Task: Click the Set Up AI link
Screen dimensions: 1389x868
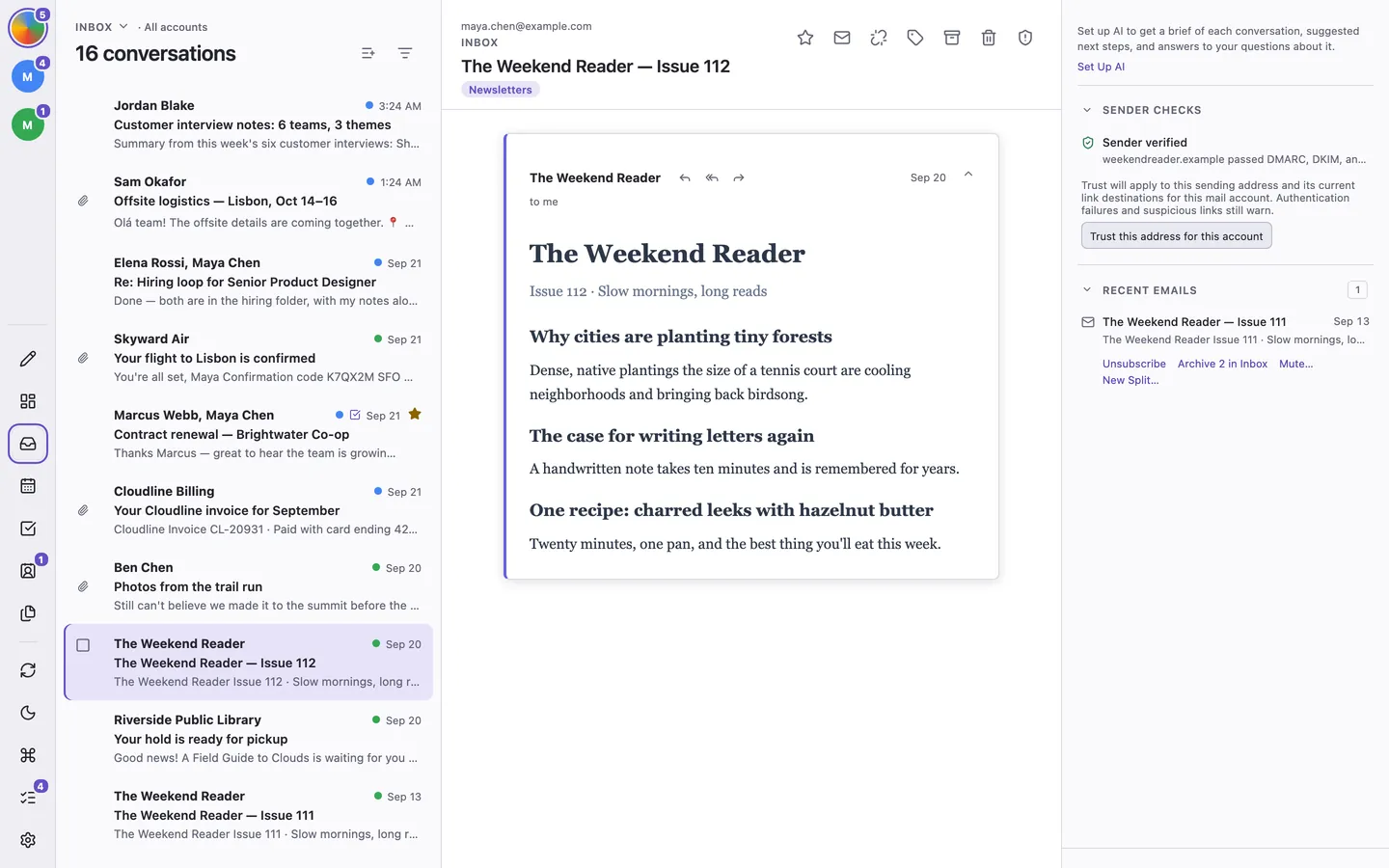Action: point(1101,67)
